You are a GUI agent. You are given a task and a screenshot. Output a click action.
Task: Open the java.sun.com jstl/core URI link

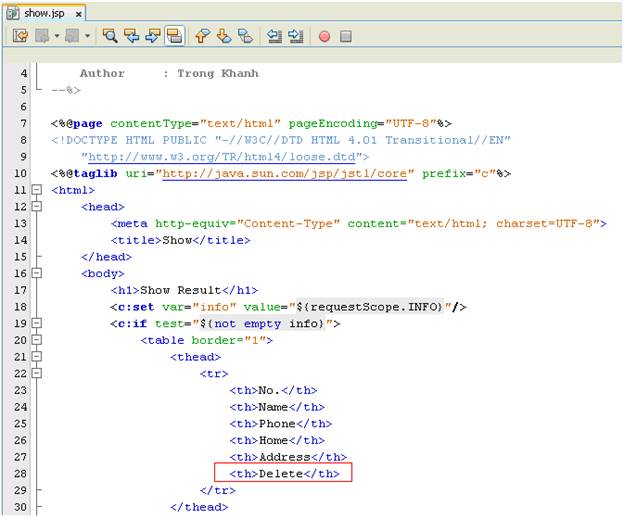pos(284,174)
